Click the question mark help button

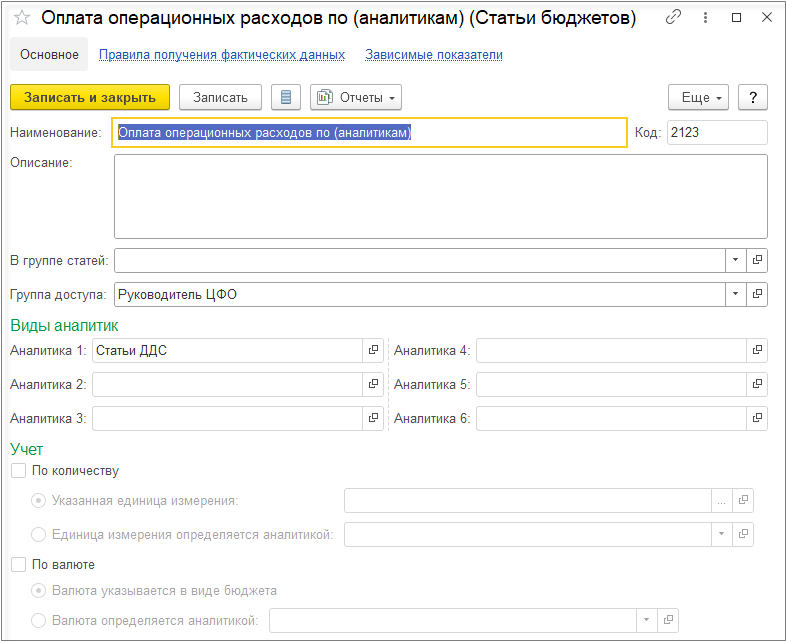[752, 97]
